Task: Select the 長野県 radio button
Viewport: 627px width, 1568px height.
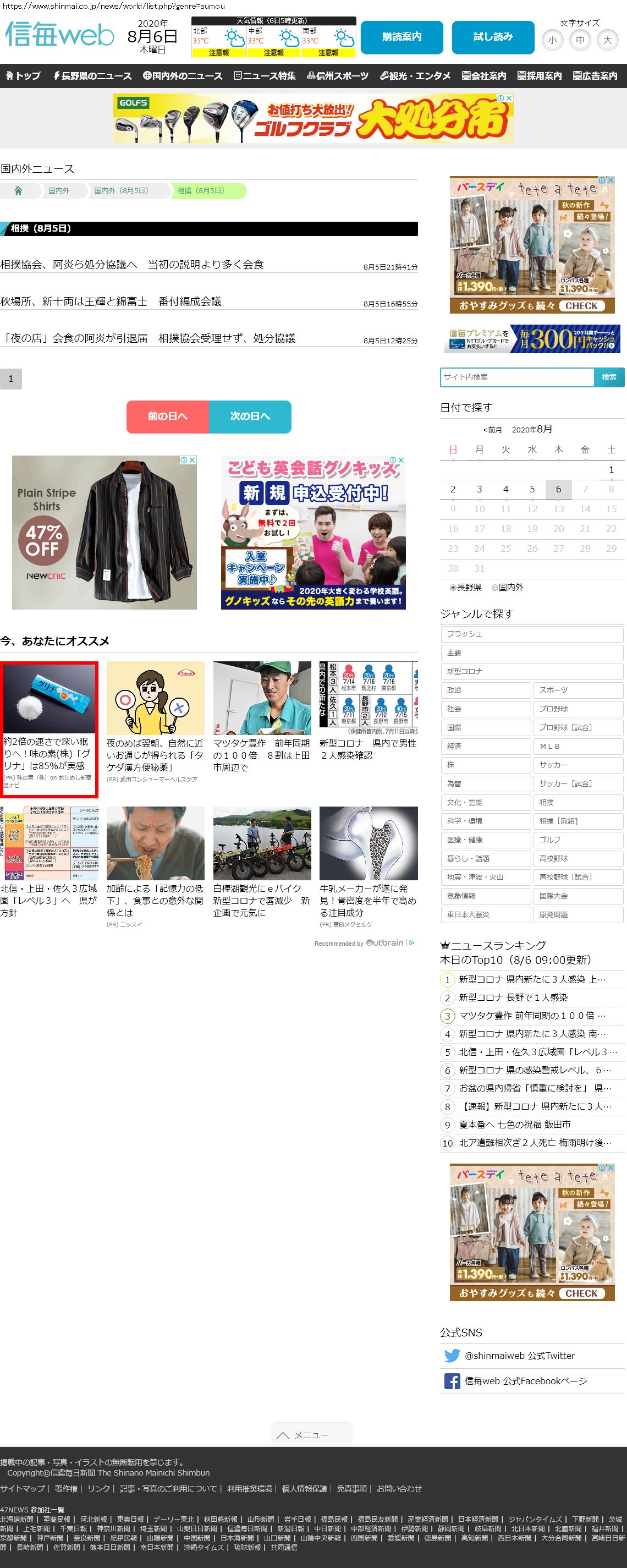Action: (453, 588)
